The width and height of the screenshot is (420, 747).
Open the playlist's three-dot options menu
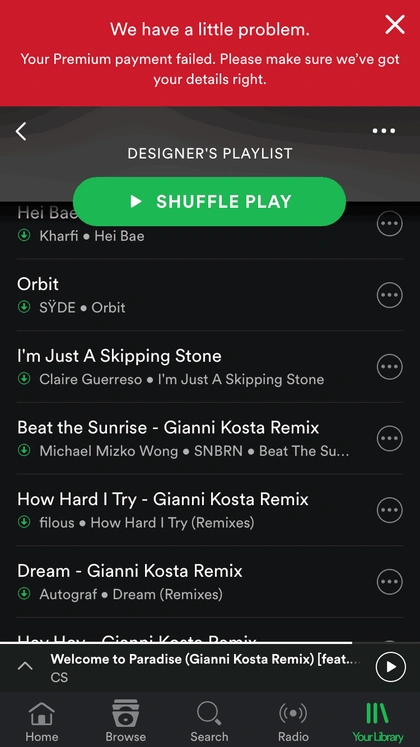(x=384, y=131)
